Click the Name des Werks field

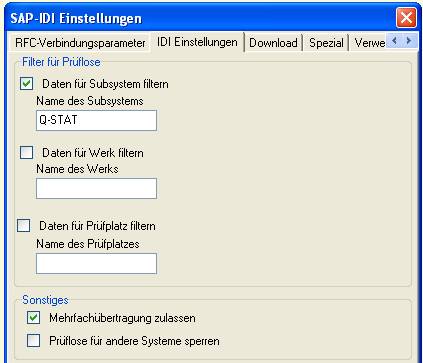(96, 188)
